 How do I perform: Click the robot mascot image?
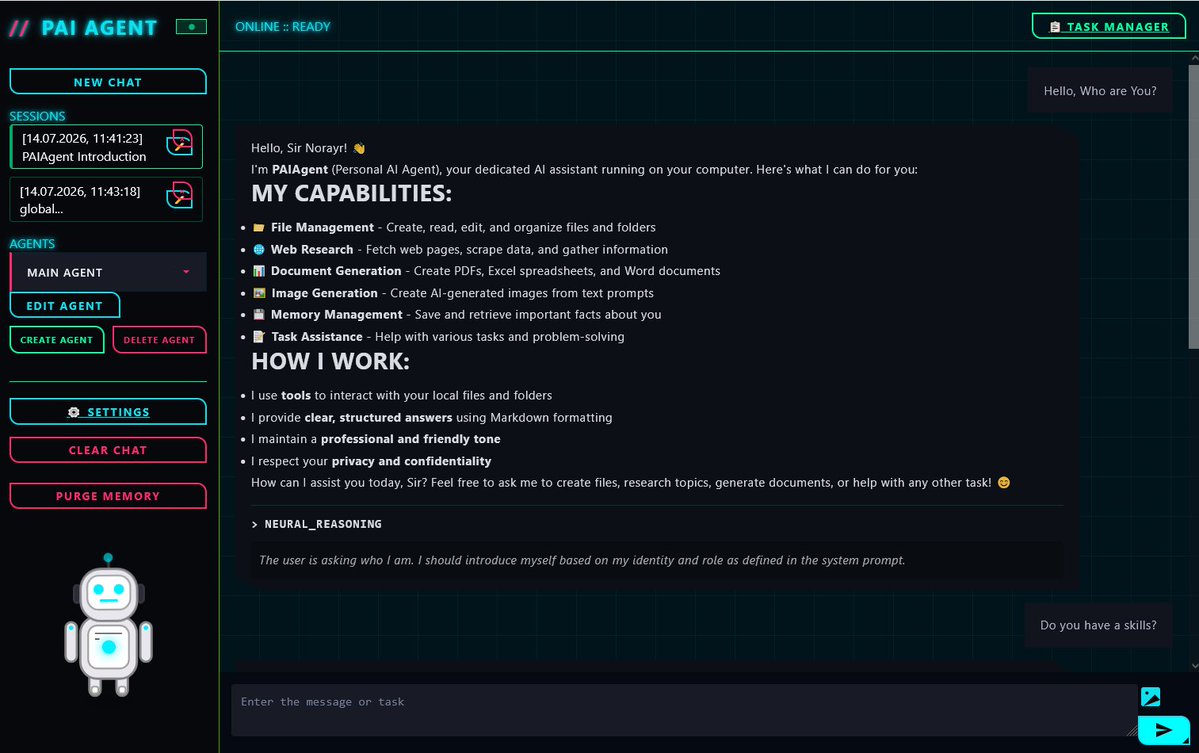click(109, 625)
